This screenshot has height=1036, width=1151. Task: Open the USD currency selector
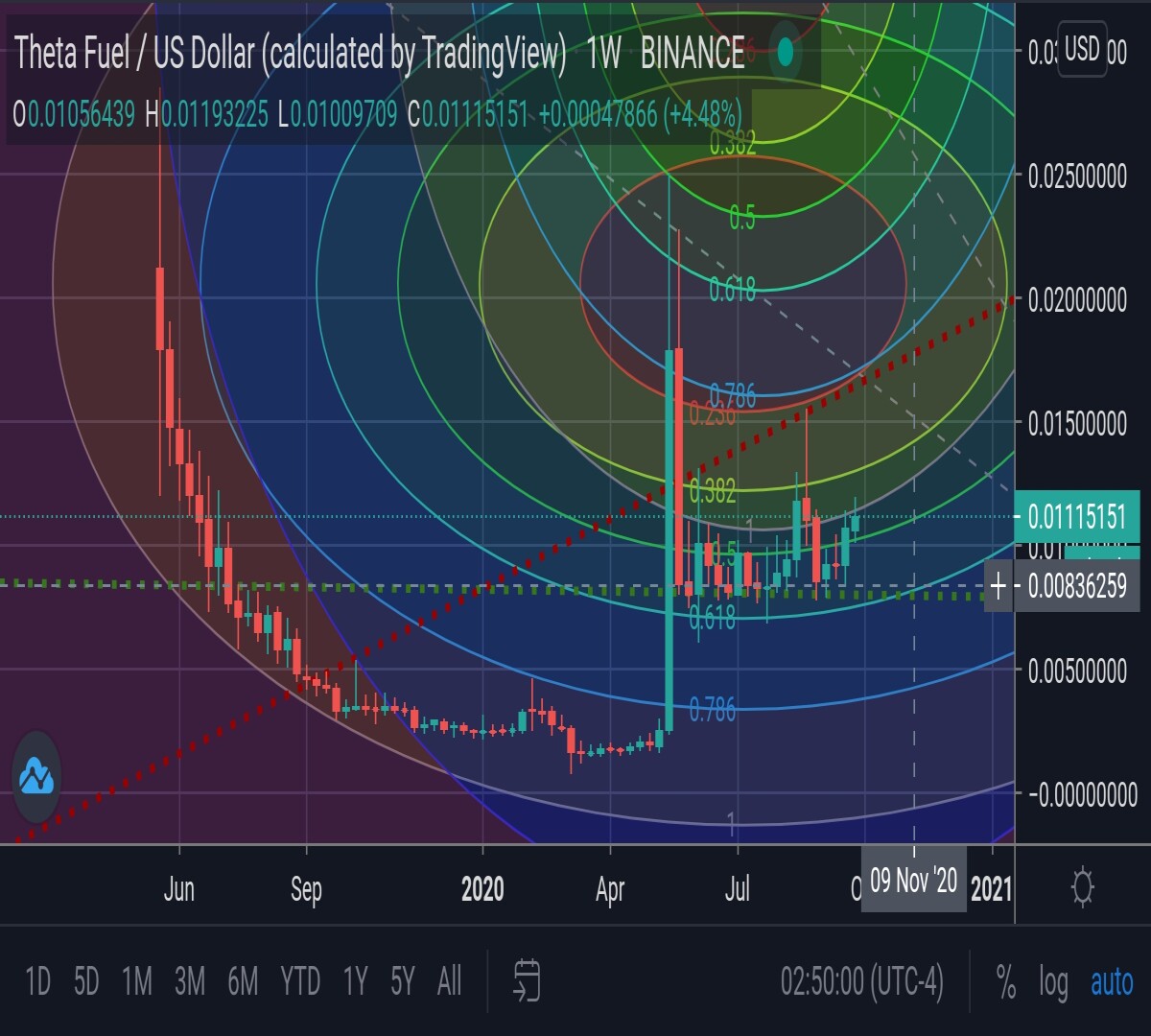[1082, 50]
